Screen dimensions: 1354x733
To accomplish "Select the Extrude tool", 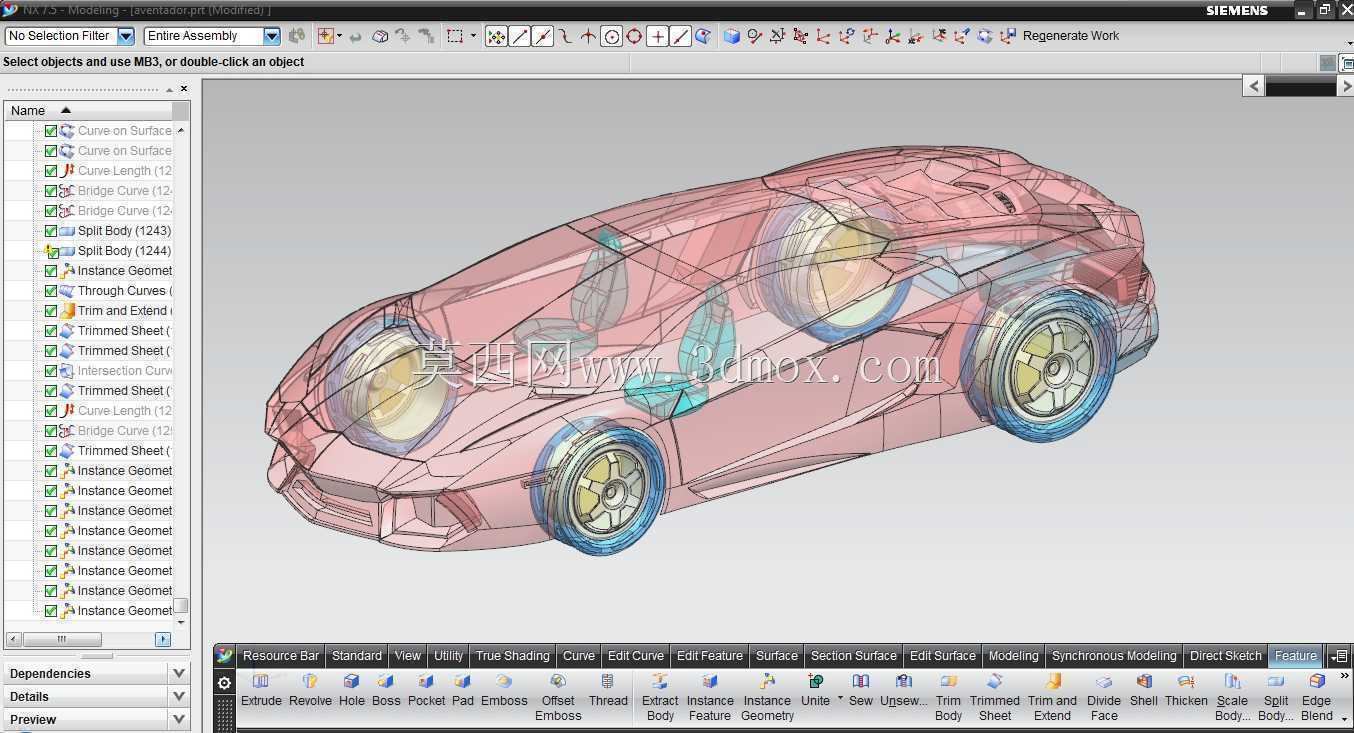I will coord(261,690).
